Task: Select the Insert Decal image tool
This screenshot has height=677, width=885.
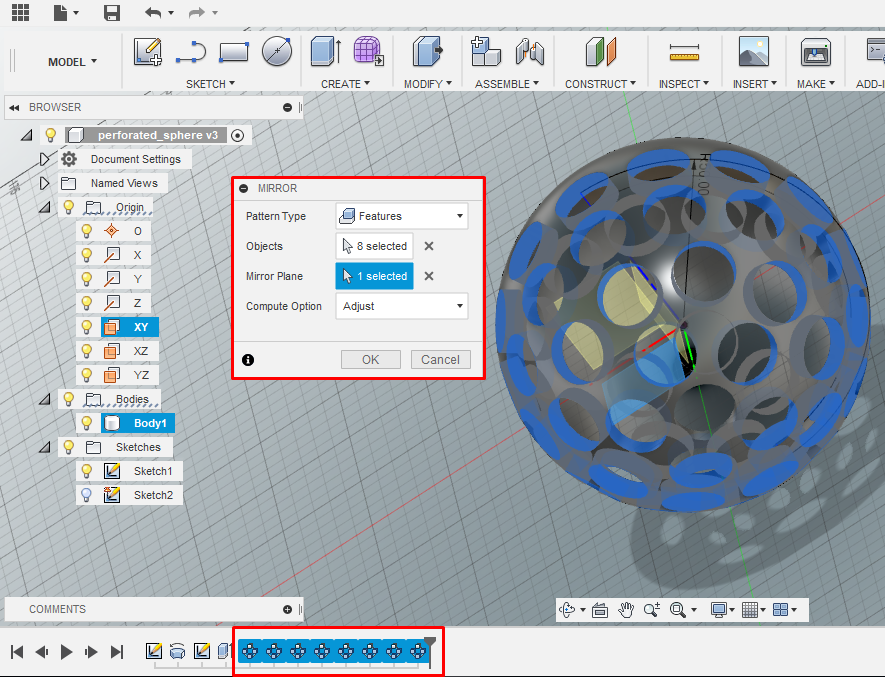Action: click(754, 51)
